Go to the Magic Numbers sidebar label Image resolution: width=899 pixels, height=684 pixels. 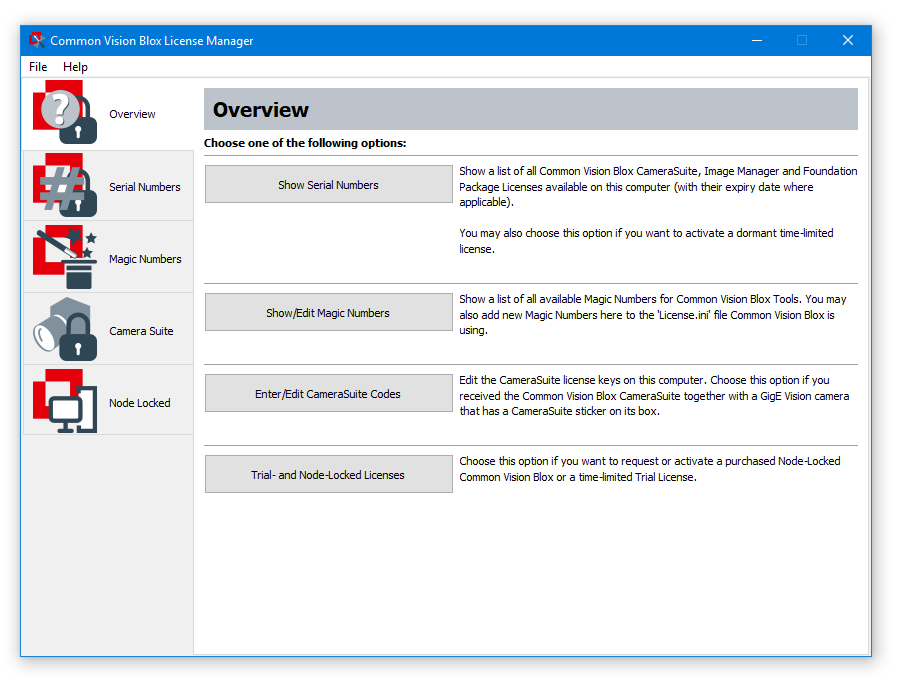[x=145, y=259]
